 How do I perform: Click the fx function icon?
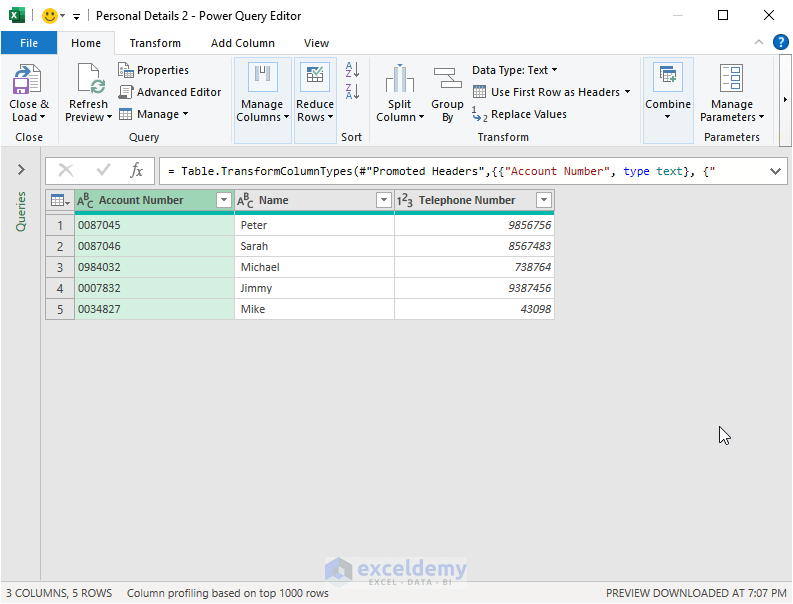137,170
